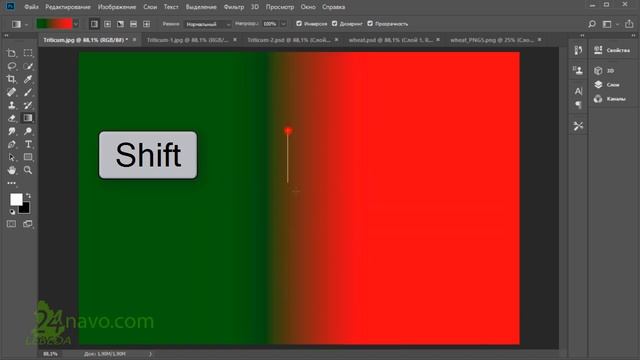The image size is (640, 360).
Task: Open the Файл menu
Action: tap(31, 7)
